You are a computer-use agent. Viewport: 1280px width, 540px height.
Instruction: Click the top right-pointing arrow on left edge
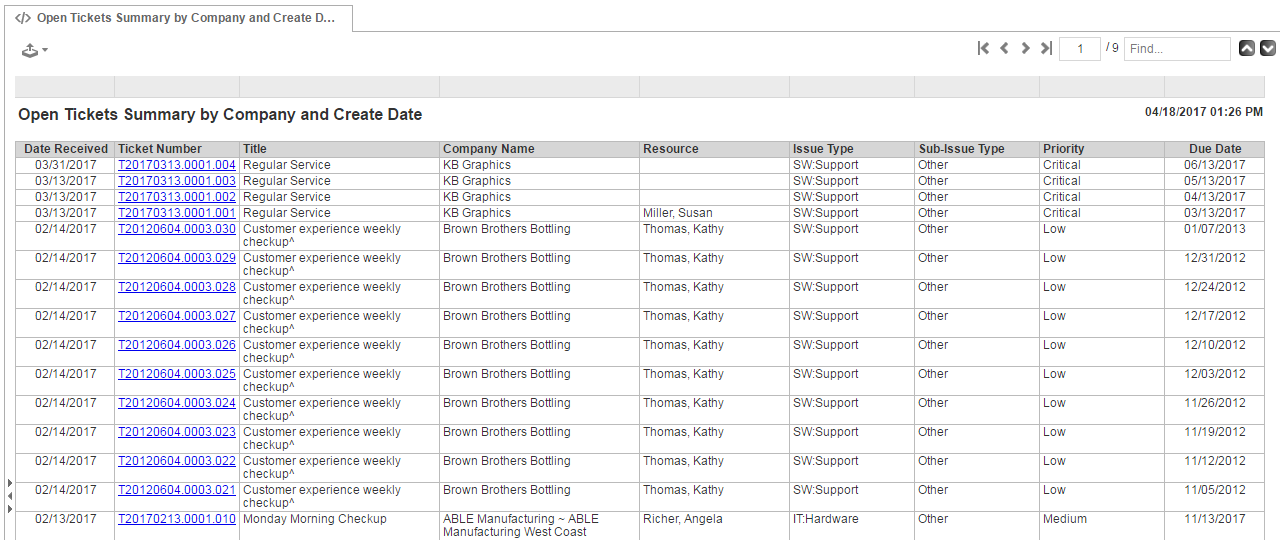(x=10, y=483)
